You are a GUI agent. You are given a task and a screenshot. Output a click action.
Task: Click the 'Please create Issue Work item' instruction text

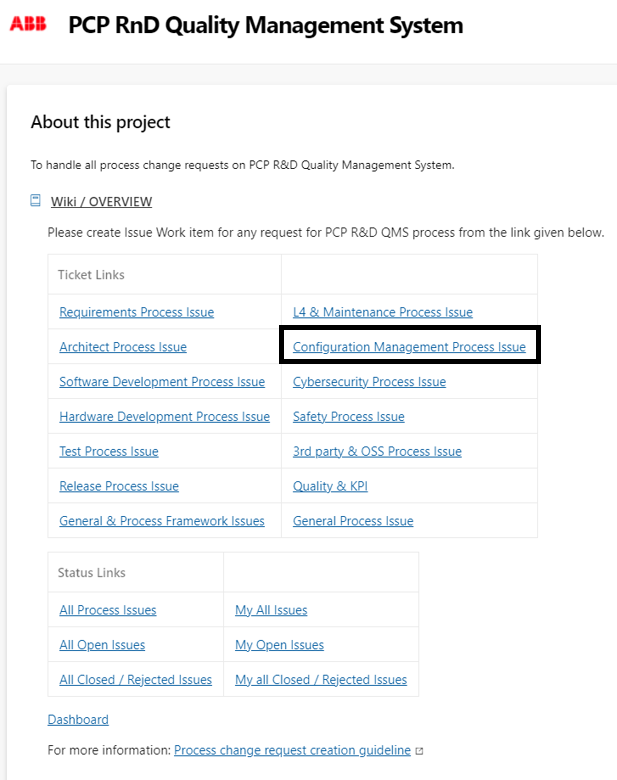click(326, 232)
